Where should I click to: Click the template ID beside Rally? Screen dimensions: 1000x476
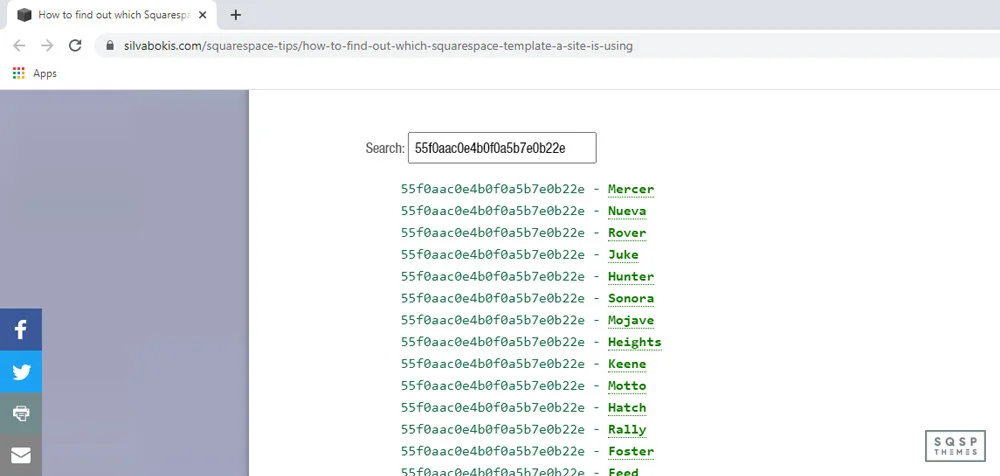(x=492, y=429)
